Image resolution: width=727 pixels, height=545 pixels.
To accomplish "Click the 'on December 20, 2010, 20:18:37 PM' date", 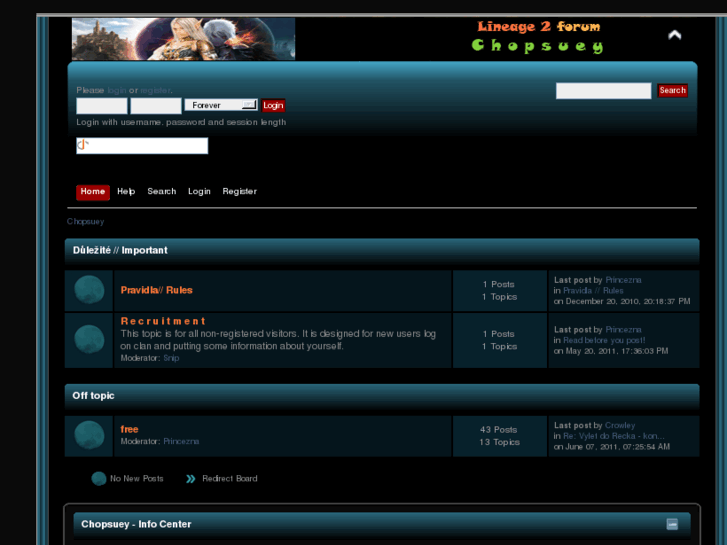I will pyautogui.click(x=622, y=301).
